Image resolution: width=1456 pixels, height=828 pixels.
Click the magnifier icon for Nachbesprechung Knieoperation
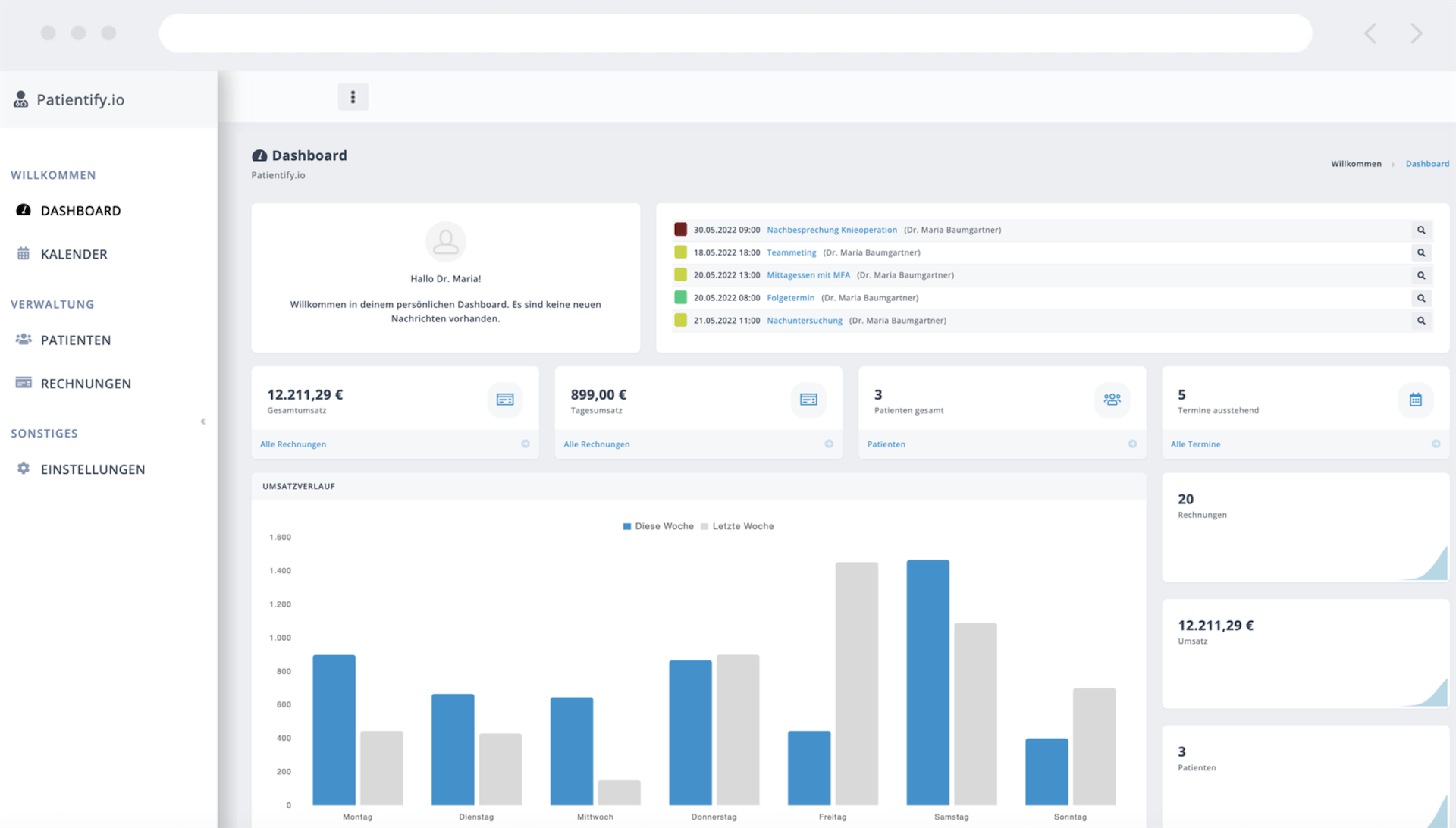[x=1421, y=230]
